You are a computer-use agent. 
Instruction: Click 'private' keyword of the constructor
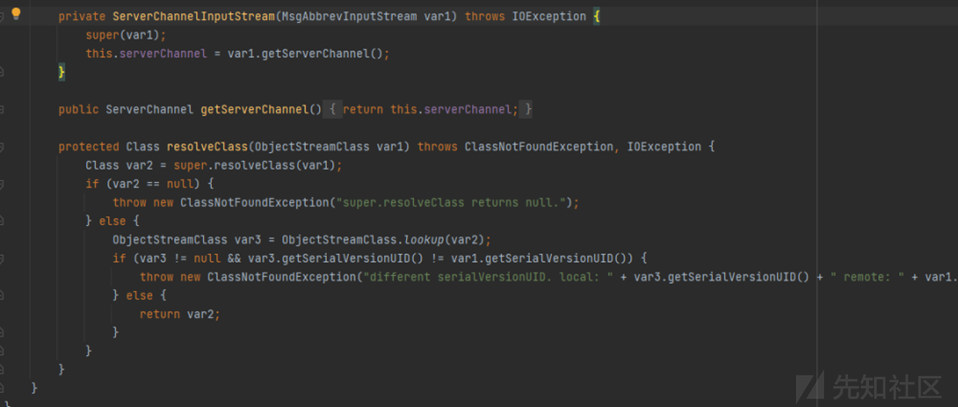(x=82, y=17)
